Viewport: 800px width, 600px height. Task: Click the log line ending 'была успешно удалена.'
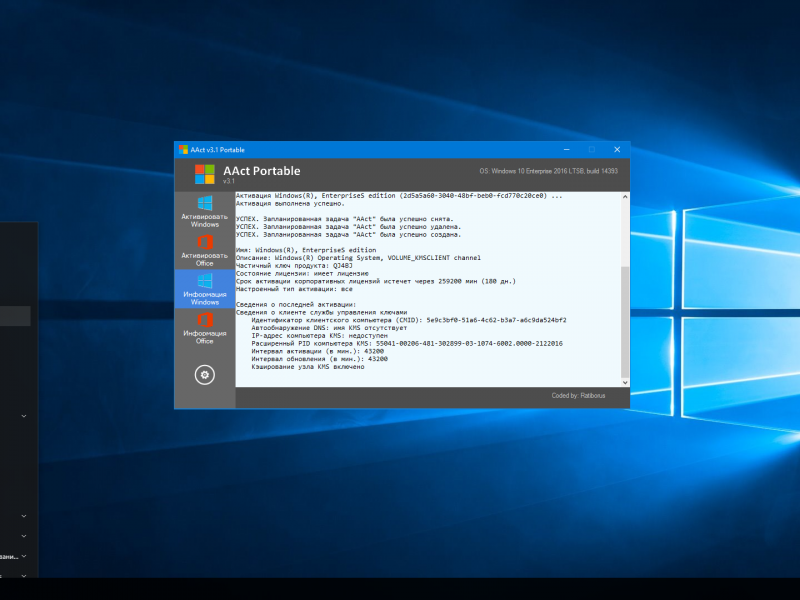348,227
